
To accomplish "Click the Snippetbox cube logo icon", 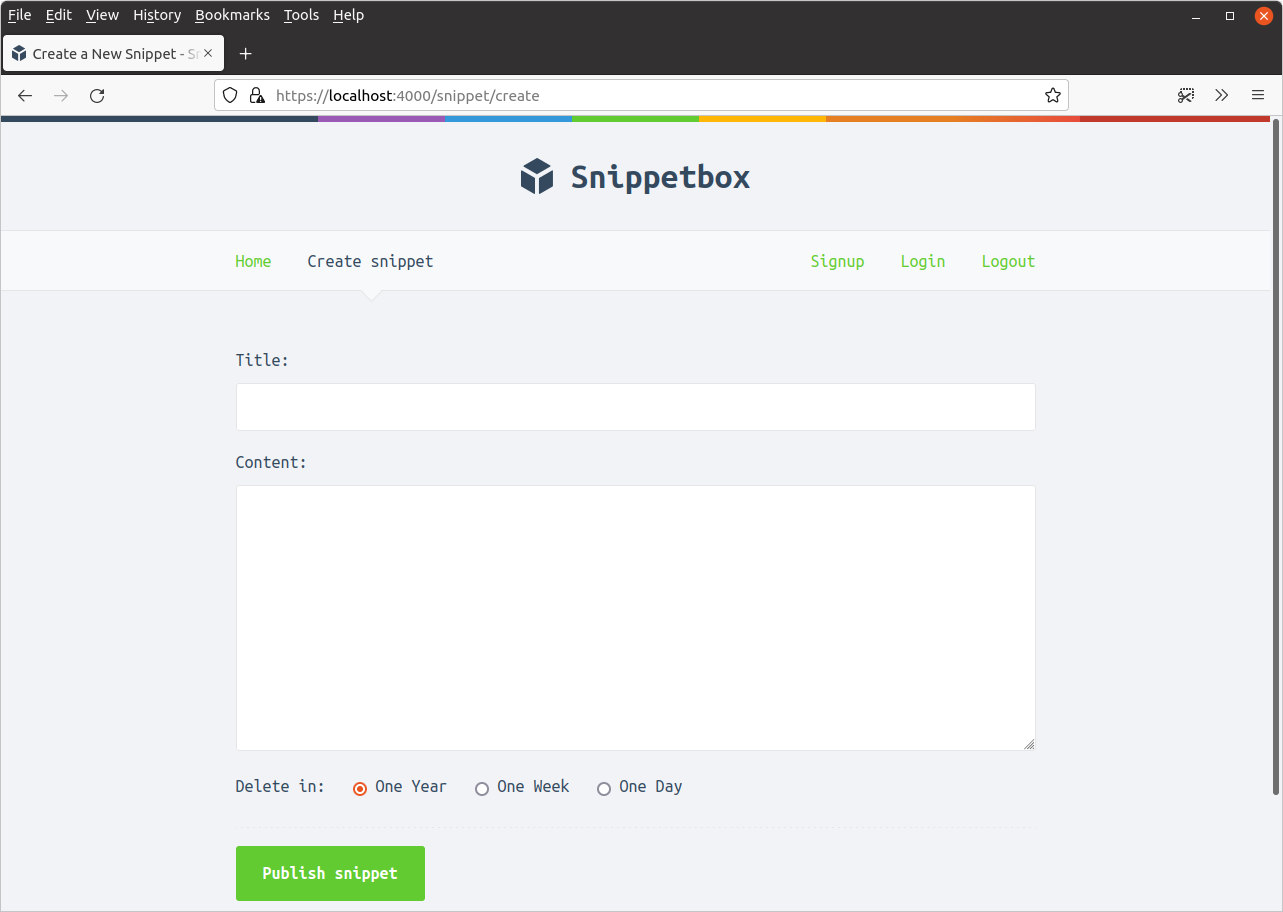I will (x=537, y=177).
